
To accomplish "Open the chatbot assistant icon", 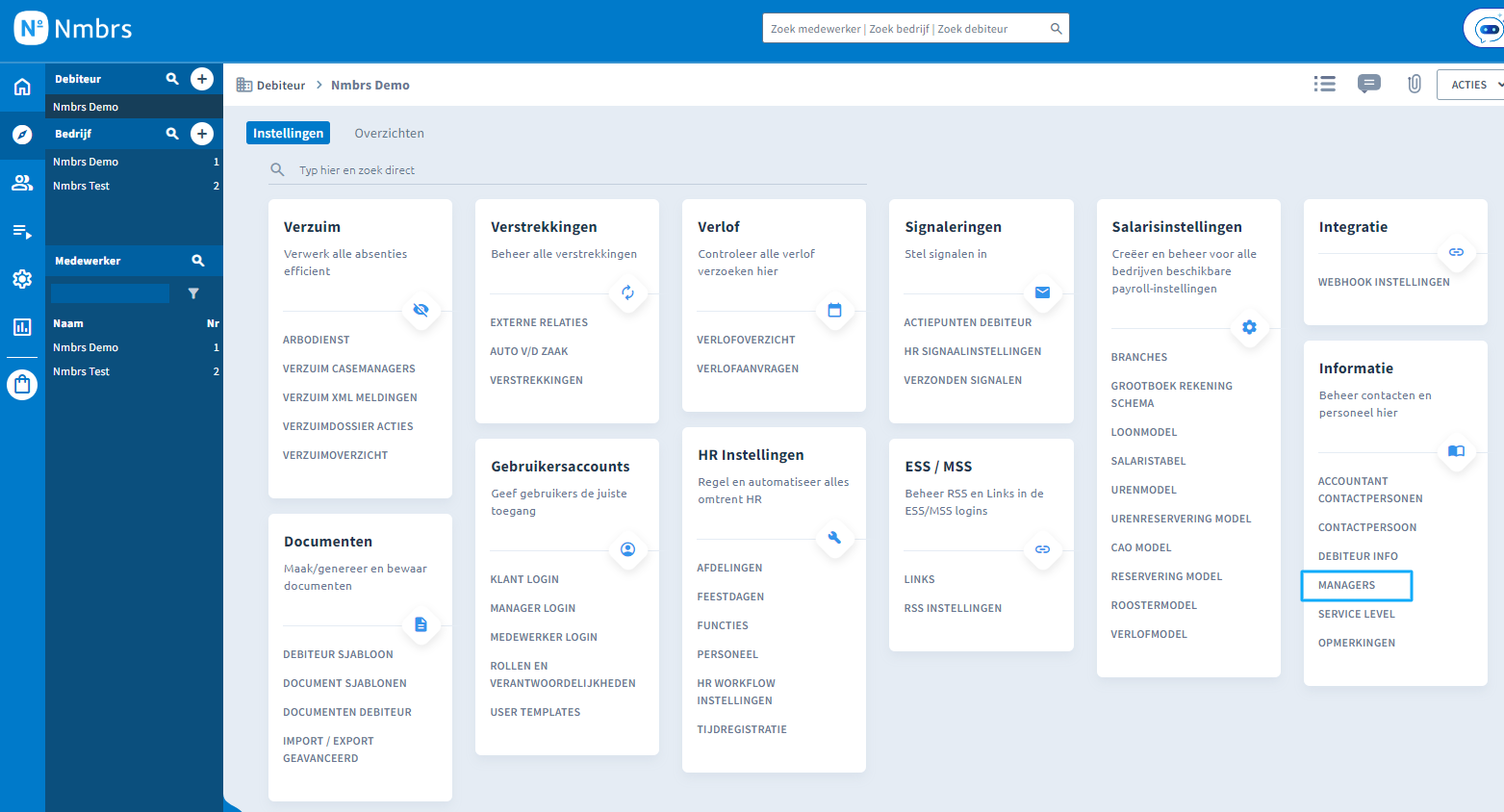I will 1486,29.
